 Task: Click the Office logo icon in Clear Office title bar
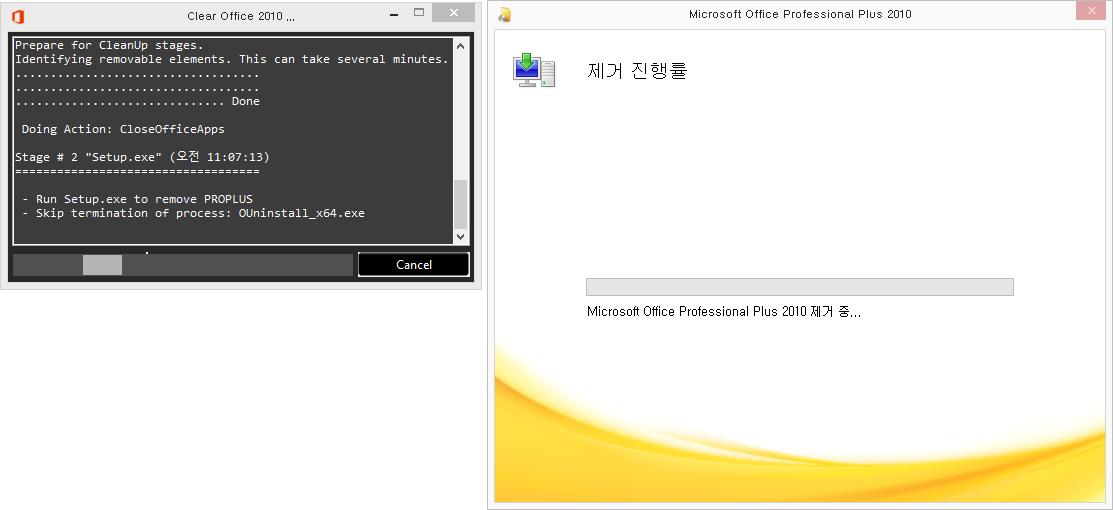tap(18, 16)
